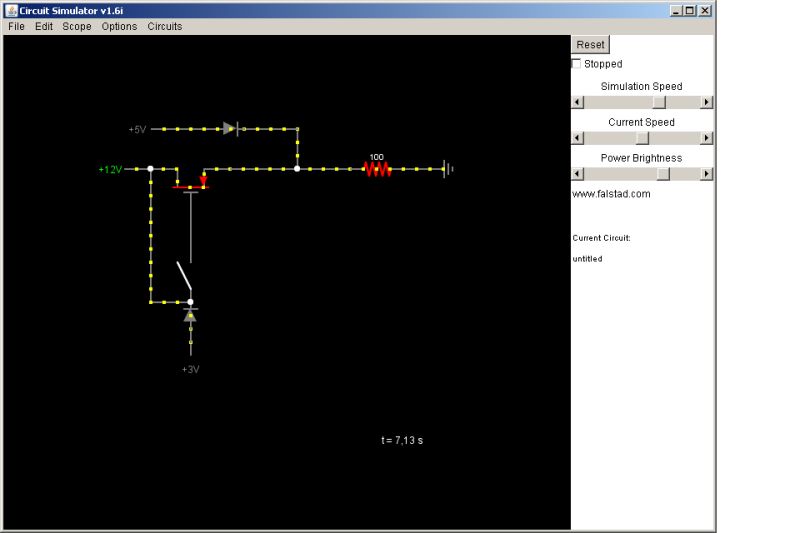Click Simulation Speed left arrow

tap(578, 102)
